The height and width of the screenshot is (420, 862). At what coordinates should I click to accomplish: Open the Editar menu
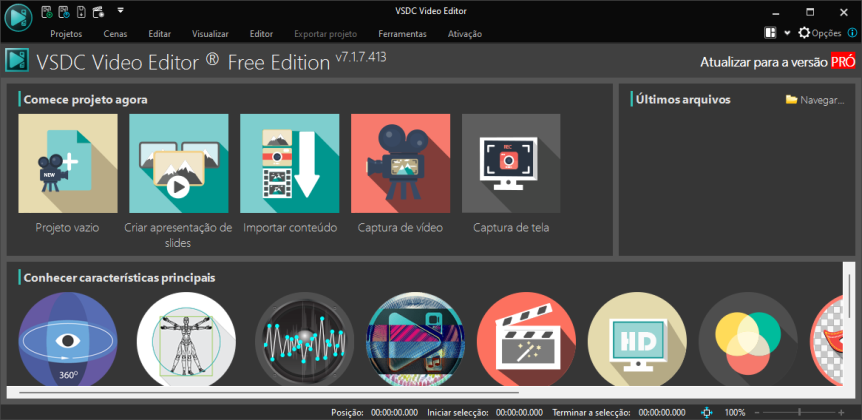click(x=159, y=34)
